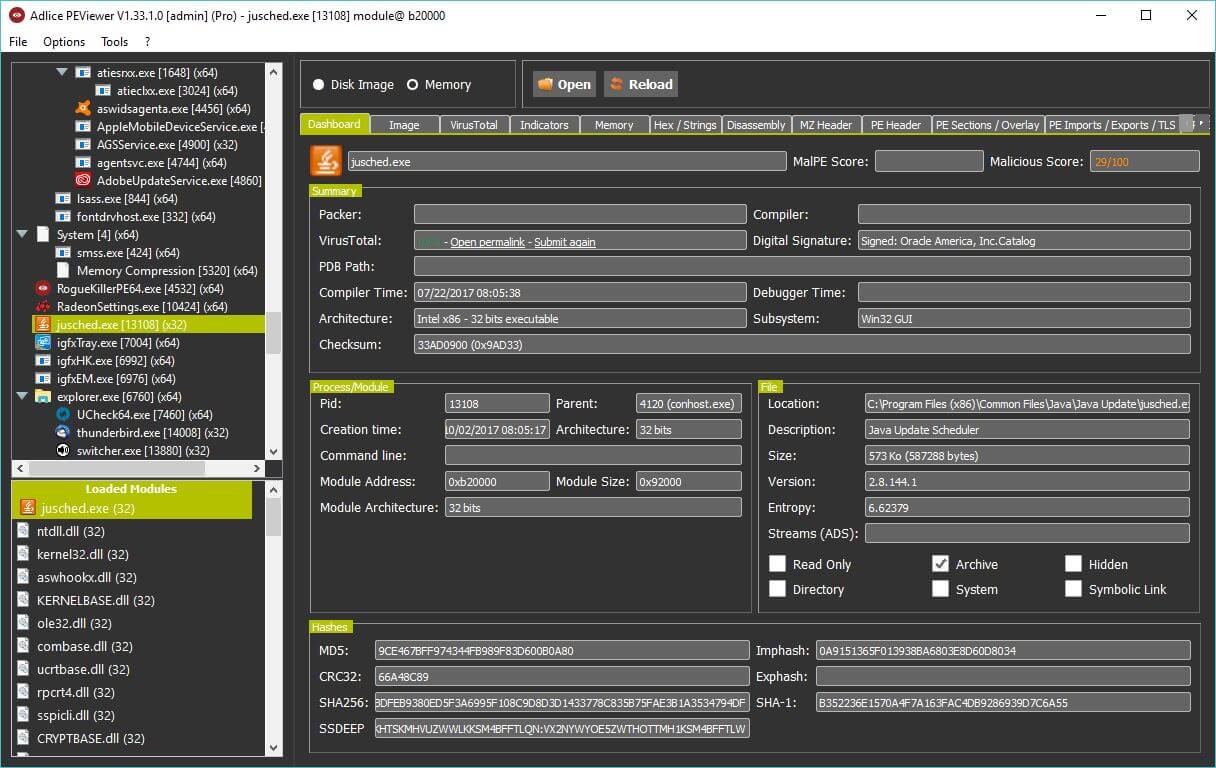This screenshot has width=1216, height=768.
Task: Click the MD5 hash field
Action: coord(561,651)
